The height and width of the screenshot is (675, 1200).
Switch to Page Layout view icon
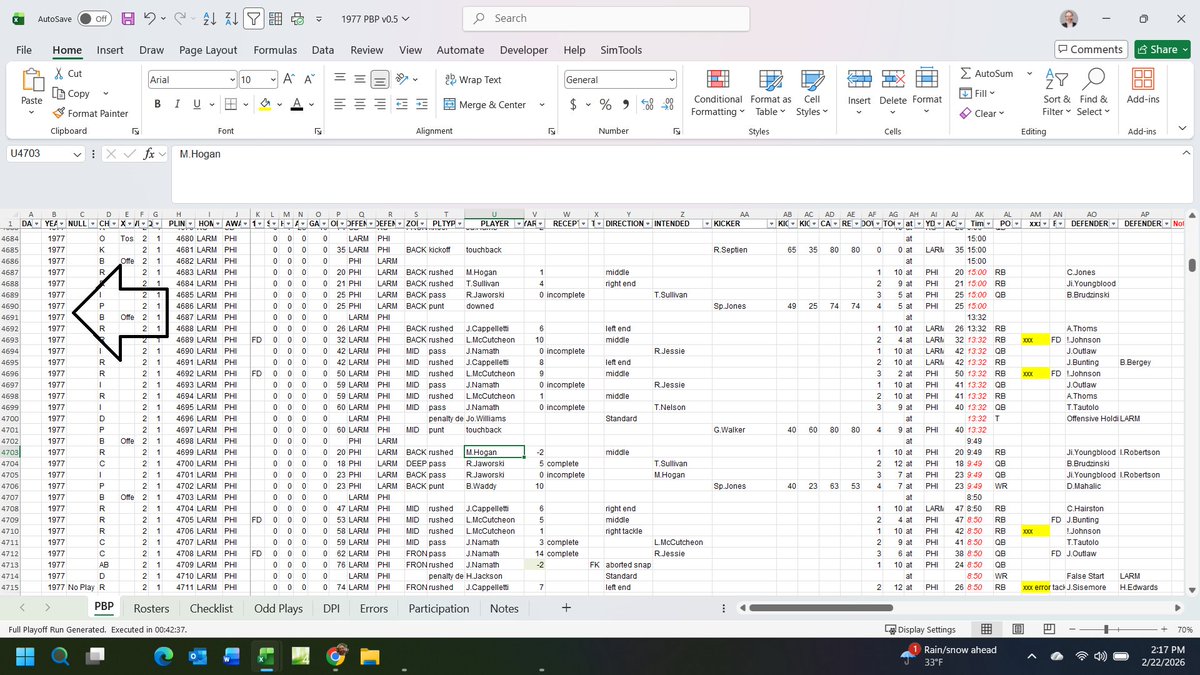point(1017,630)
